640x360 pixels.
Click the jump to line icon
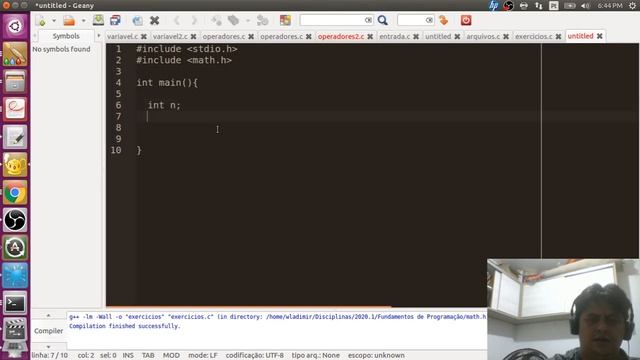pyautogui.click(x=444, y=20)
